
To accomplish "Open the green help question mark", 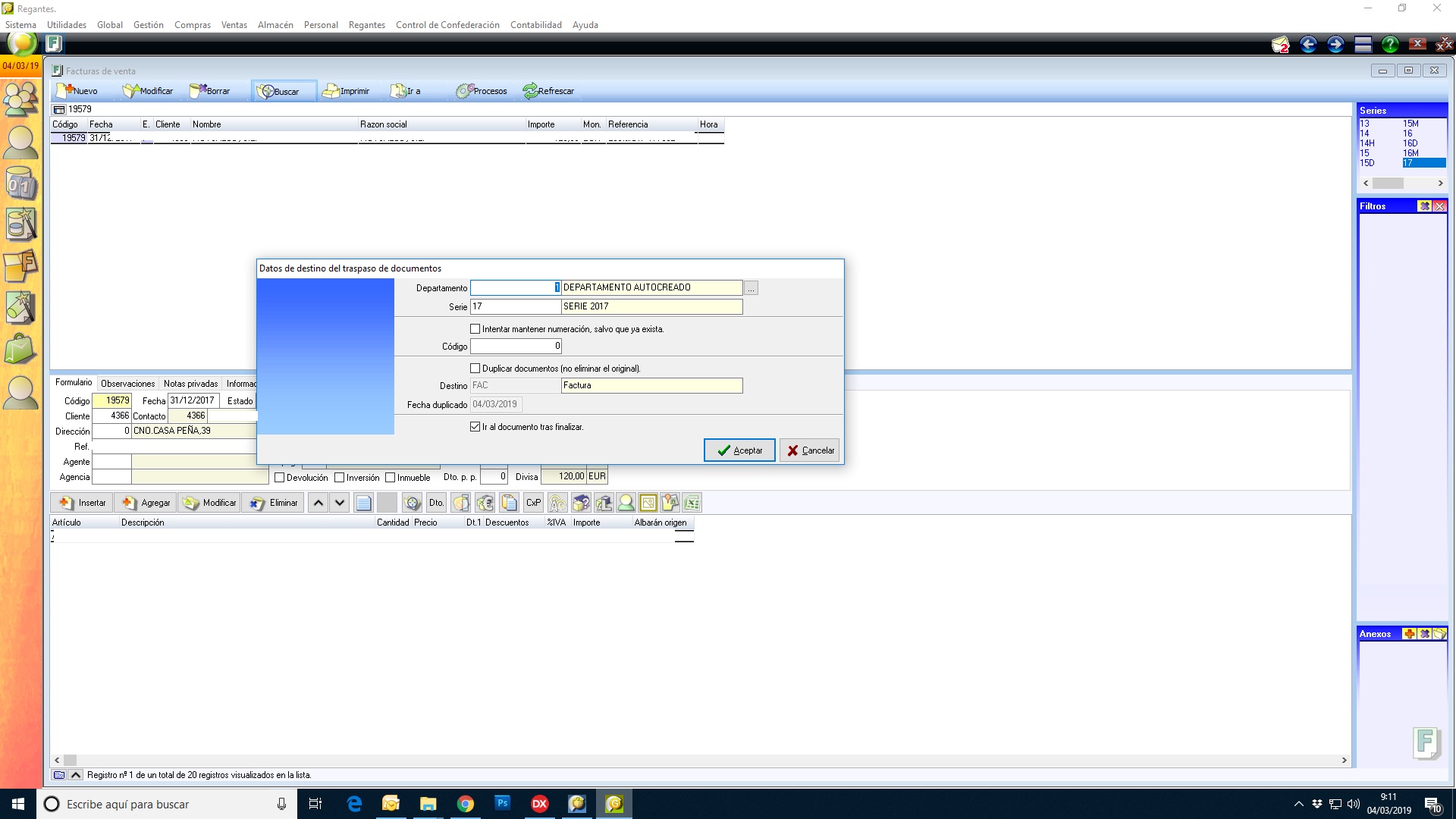I will tap(1390, 45).
